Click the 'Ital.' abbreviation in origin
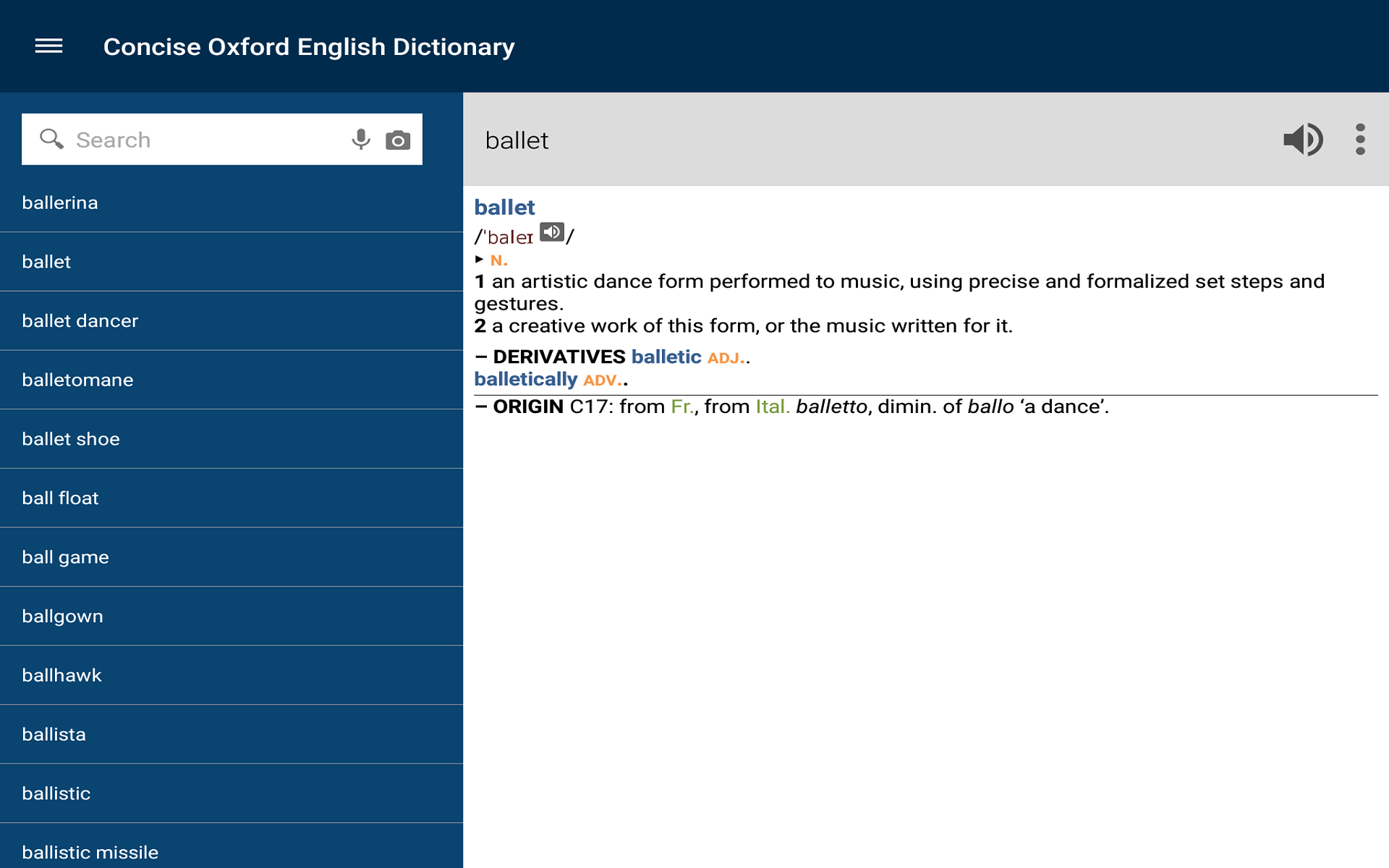The image size is (1389, 868). click(771, 406)
